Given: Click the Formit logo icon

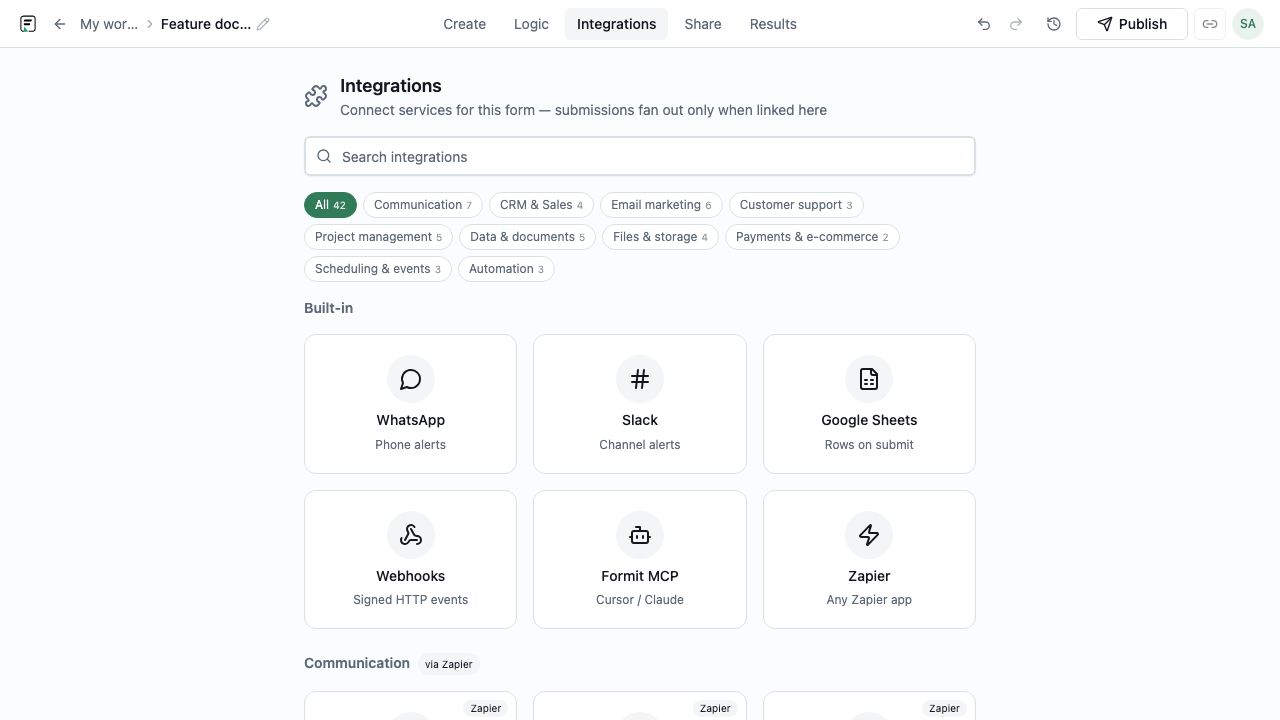Looking at the screenshot, I should tap(28, 24).
